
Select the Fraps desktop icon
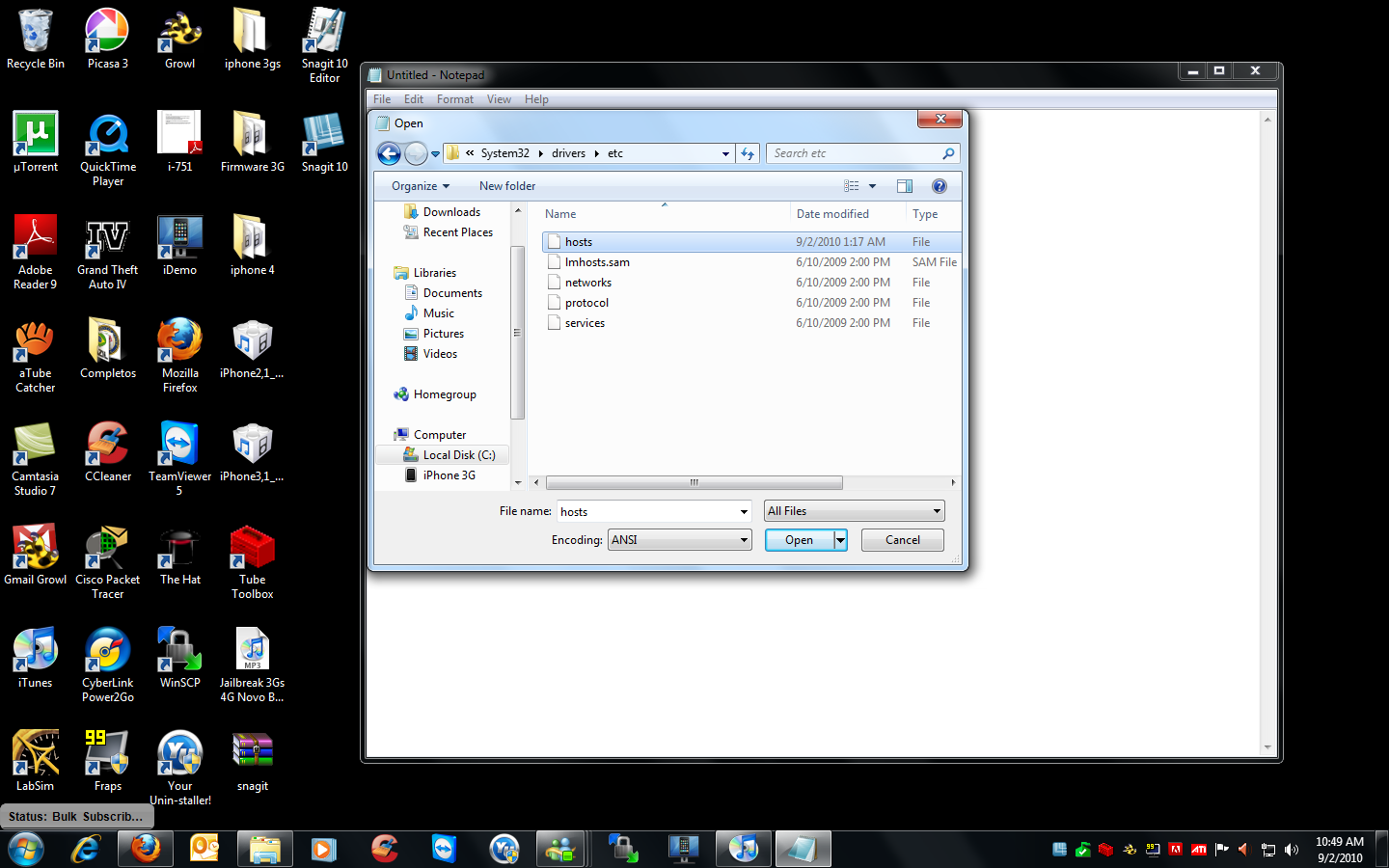point(108,762)
